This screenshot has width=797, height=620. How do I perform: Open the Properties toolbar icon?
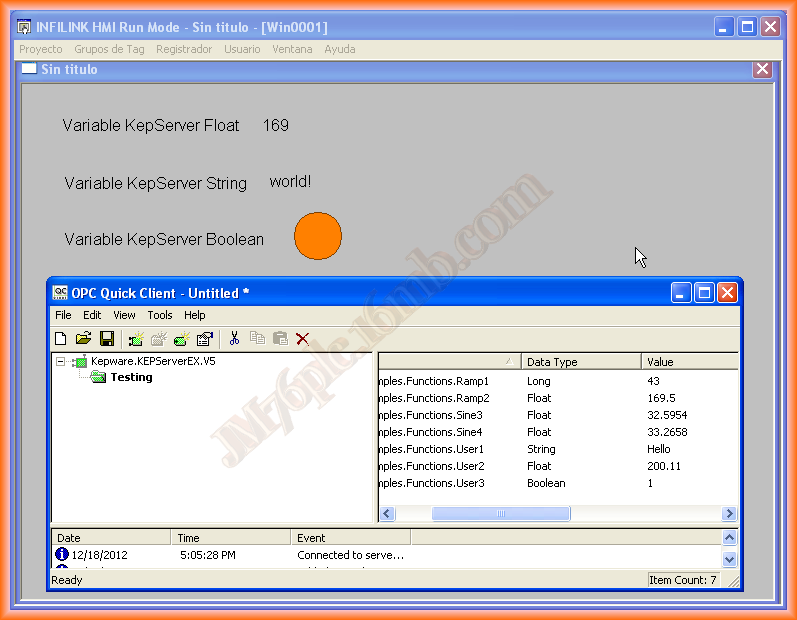[205, 339]
